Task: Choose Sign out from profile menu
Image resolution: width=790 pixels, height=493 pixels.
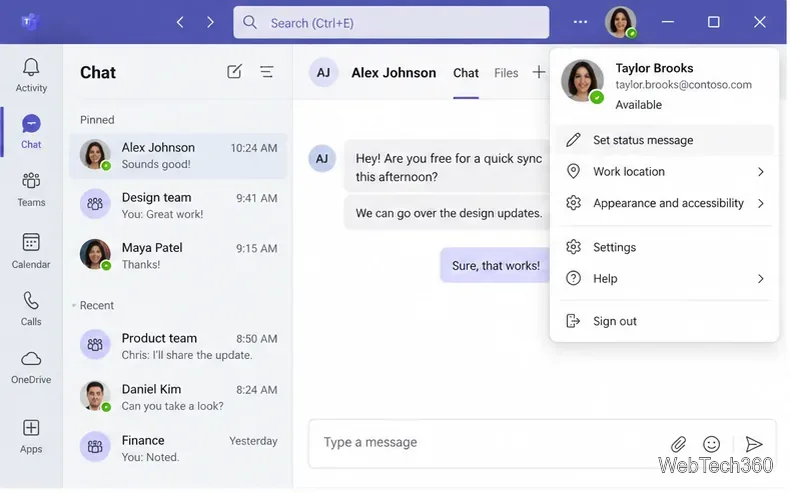Action: coord(665,321)
